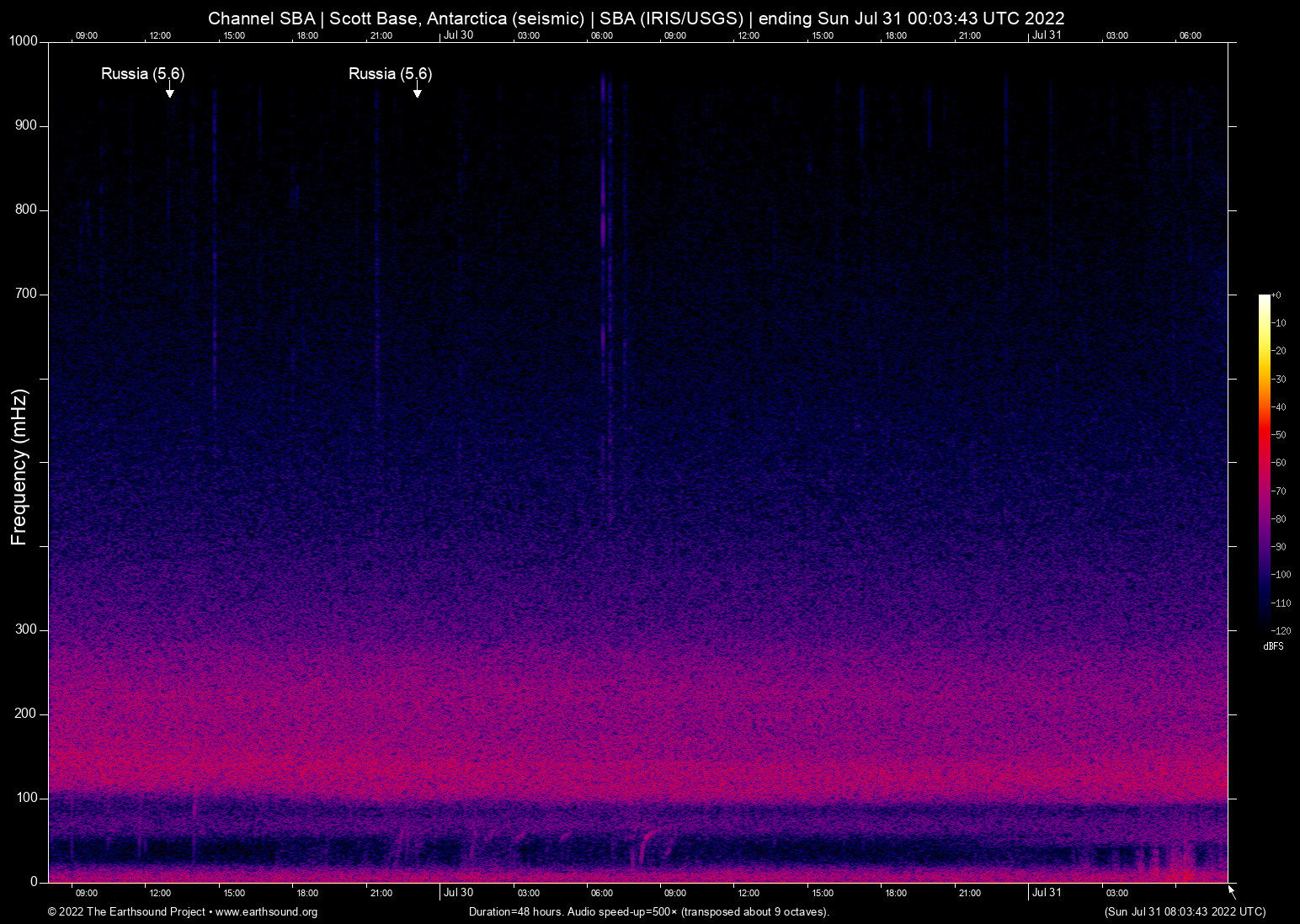This screenshot has height=924, width=1300.
Task: Click the -60 level on the color legend
Action: pyautogui.click(x=1278, y=462)
